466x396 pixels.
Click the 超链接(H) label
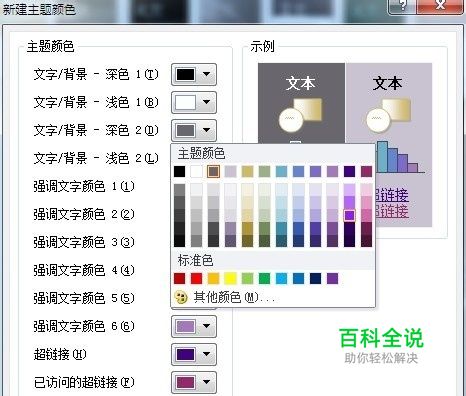[x=60, y=354]
